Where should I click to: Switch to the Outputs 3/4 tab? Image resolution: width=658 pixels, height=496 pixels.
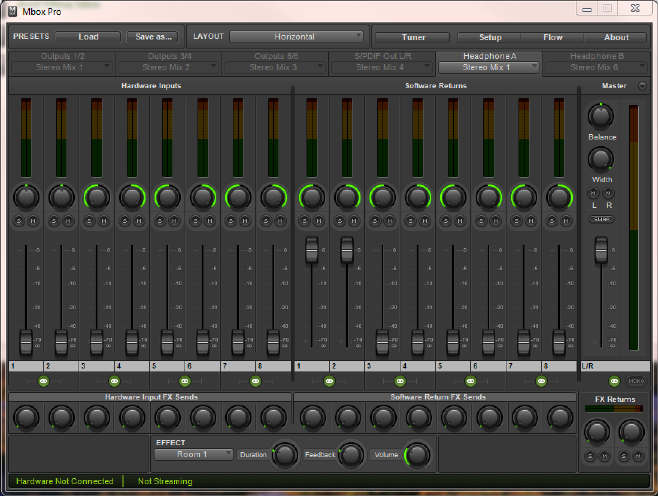[169, 56]
